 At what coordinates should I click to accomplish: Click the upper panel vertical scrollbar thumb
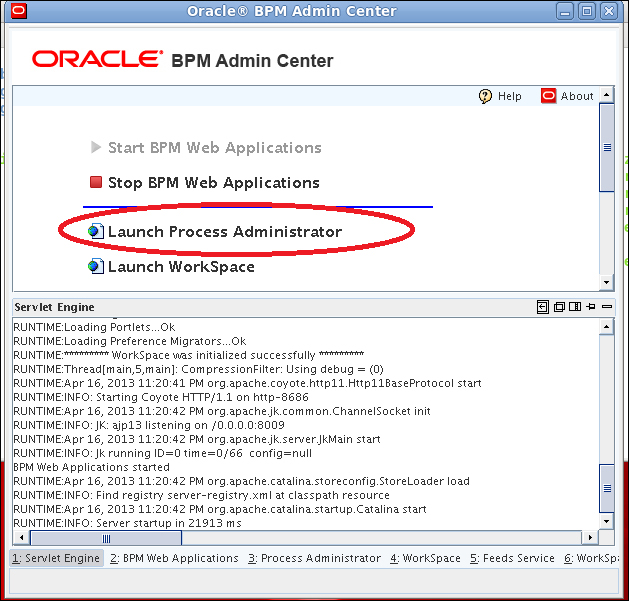pyautogui.click(x=607, y=147)
